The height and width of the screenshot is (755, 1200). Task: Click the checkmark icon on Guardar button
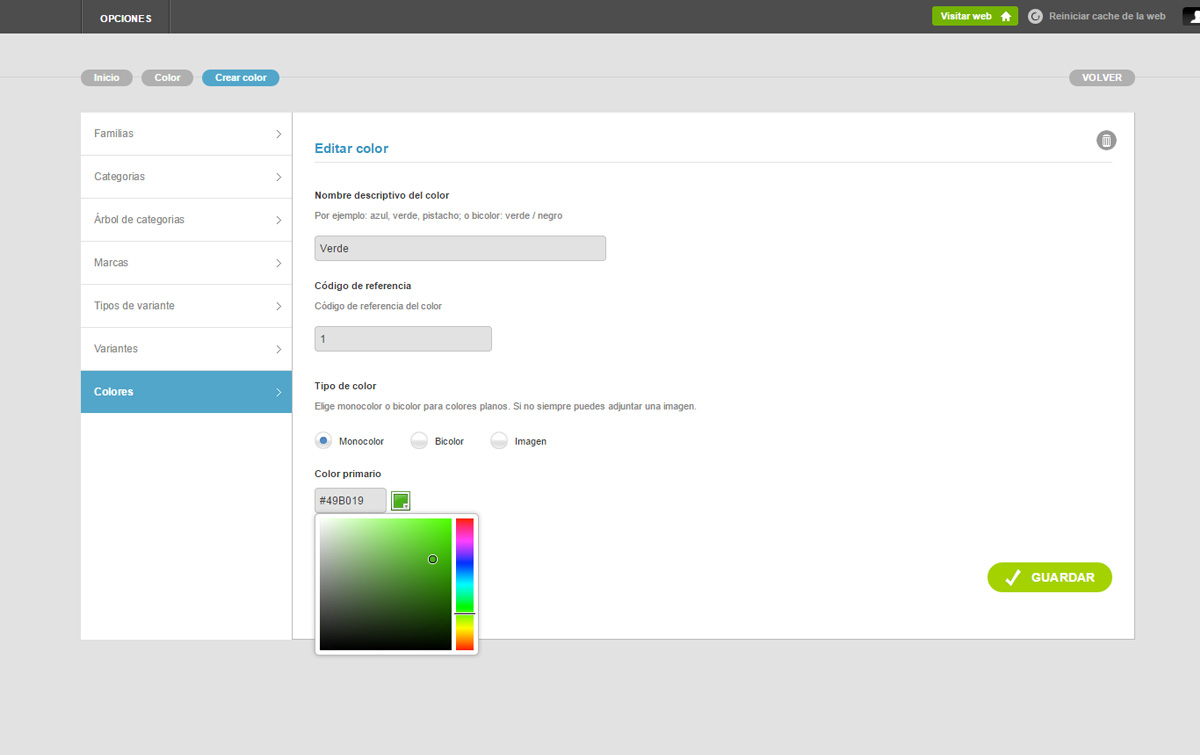click(x=1012, y=577)
